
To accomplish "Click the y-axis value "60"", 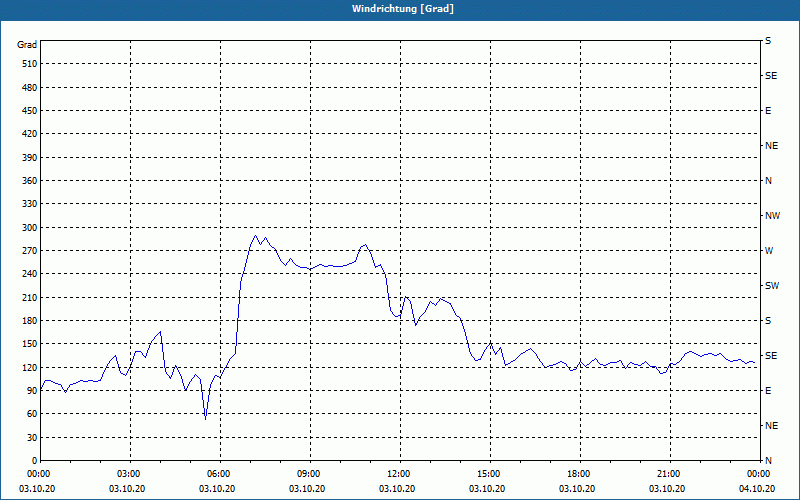I will tap(32, 414).
